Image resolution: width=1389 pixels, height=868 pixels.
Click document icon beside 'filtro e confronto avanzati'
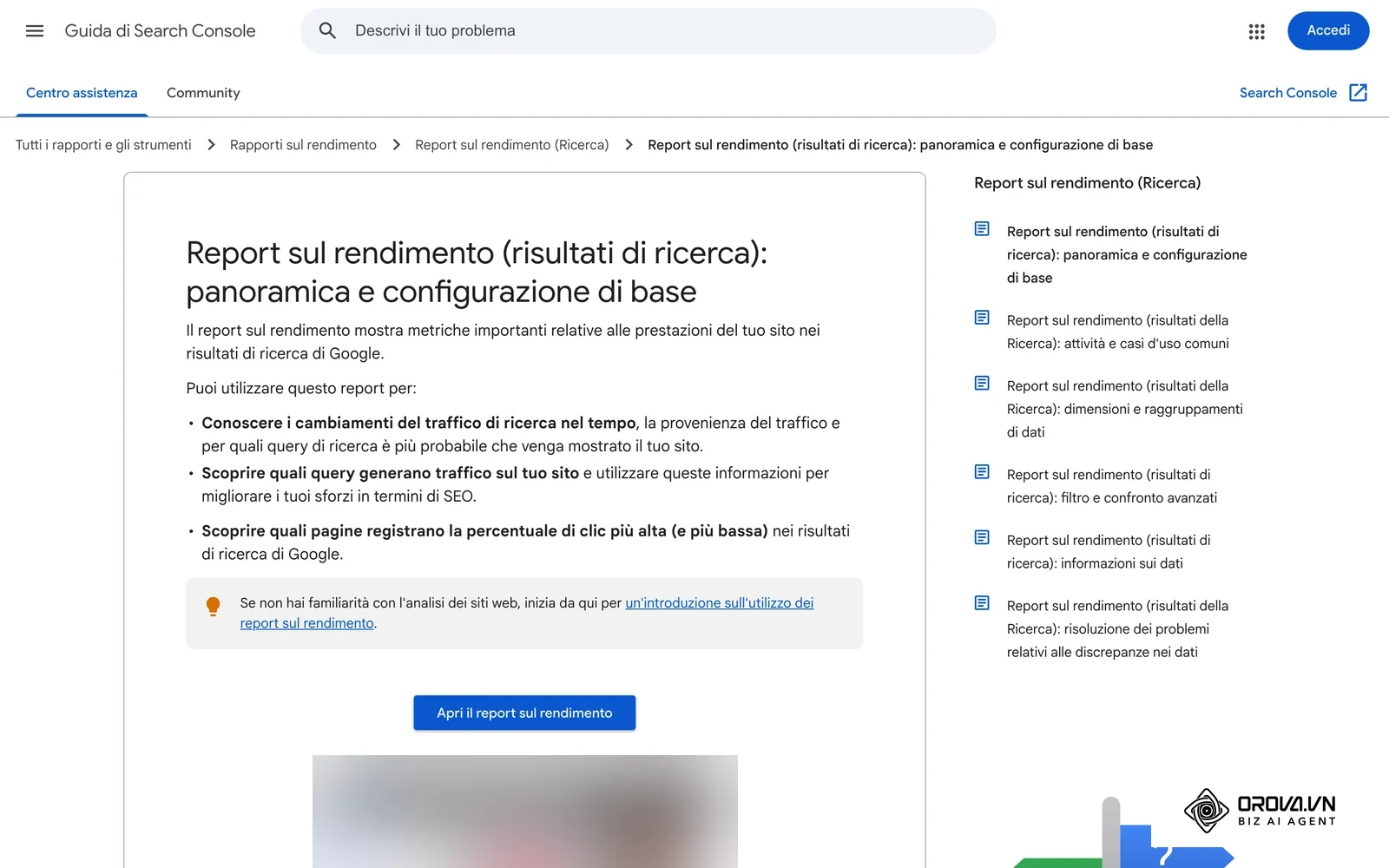tap(982, 472)
